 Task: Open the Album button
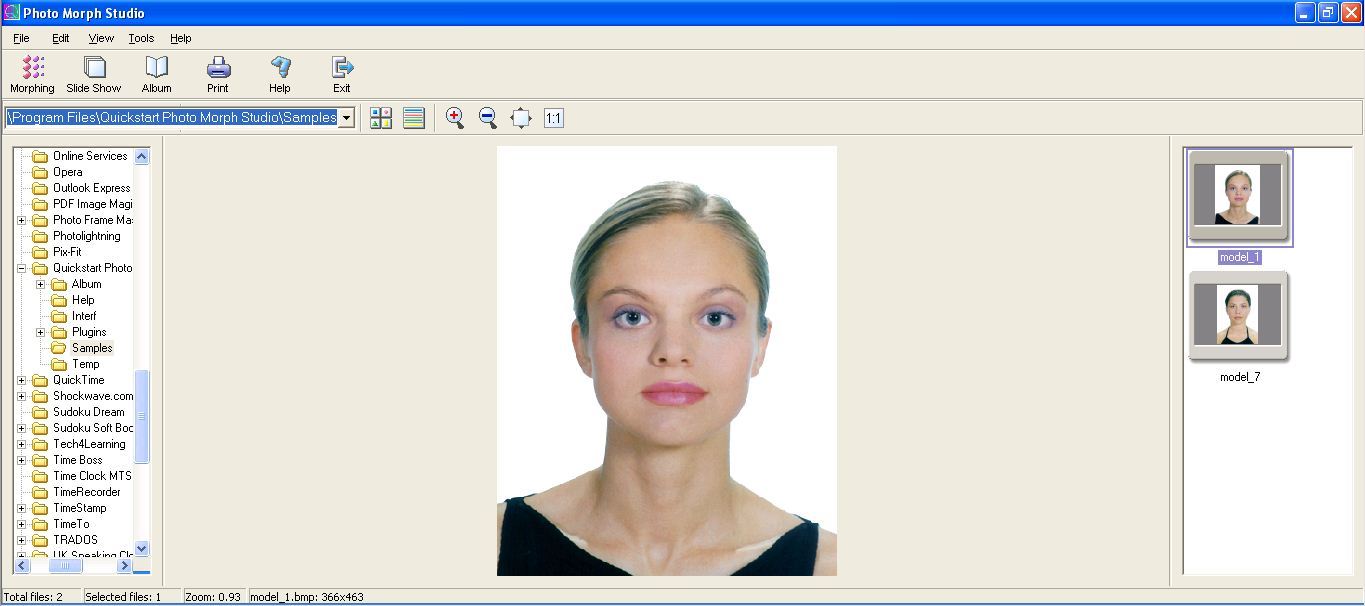click(x=156, y=74)
